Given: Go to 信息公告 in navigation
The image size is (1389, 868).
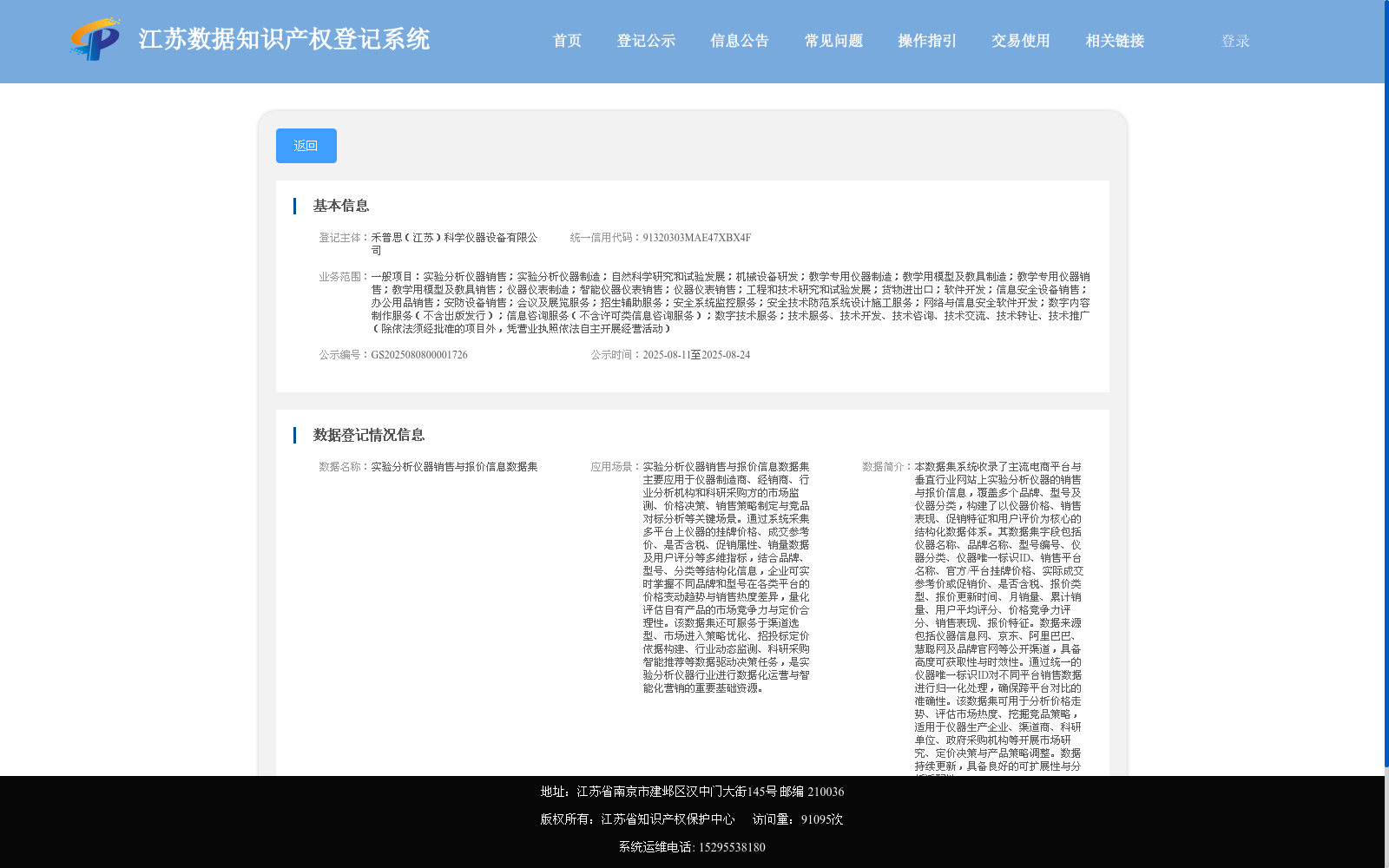Looking at the screenshot, I should point(740,41).
